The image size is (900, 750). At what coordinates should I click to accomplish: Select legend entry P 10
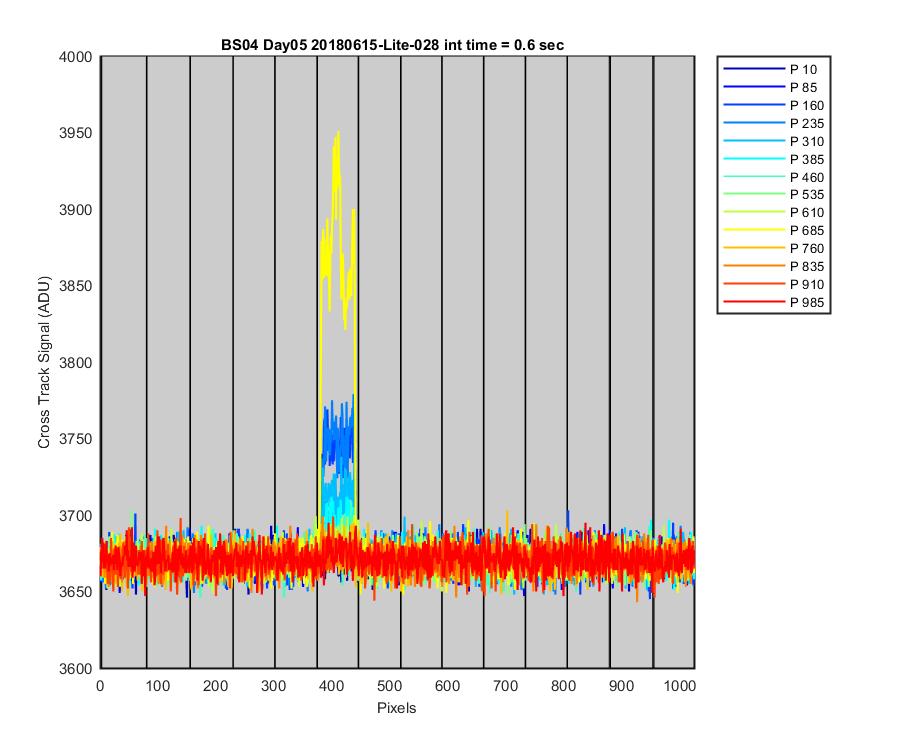click(773, 69)
